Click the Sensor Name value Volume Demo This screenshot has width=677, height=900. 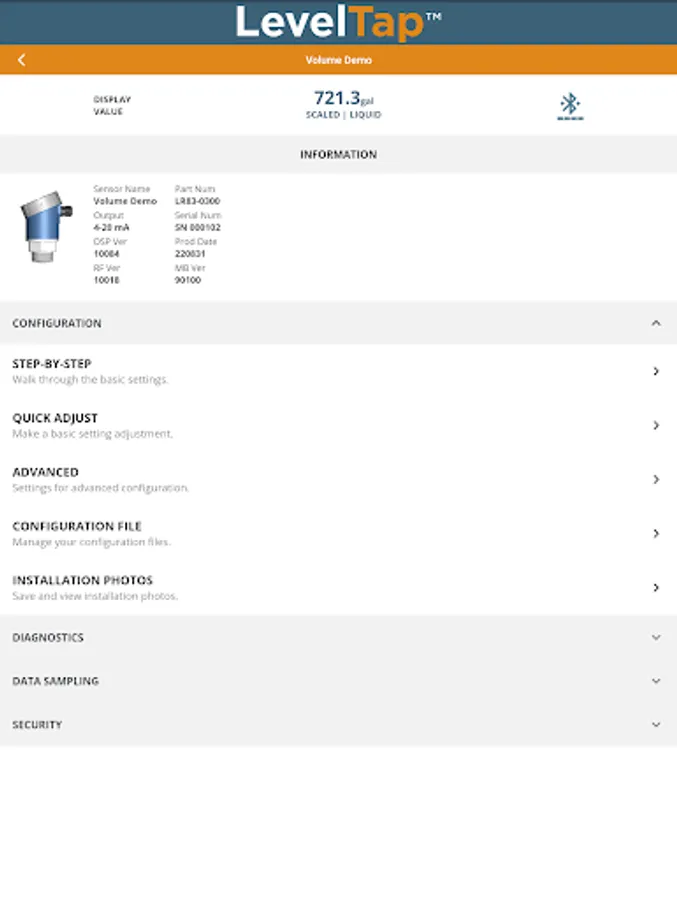(125, 201)
